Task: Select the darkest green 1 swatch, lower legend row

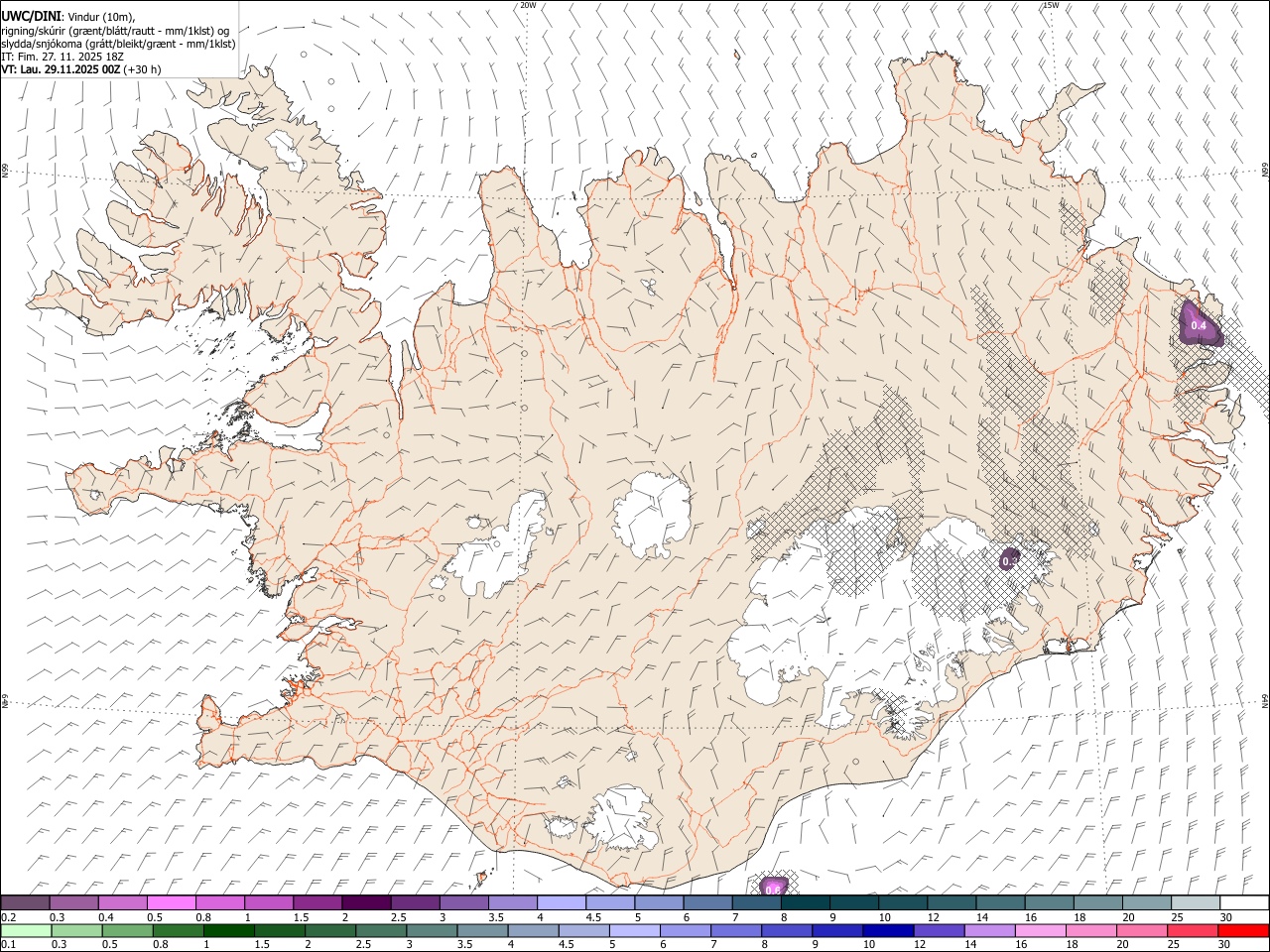Action: point(229,930)
